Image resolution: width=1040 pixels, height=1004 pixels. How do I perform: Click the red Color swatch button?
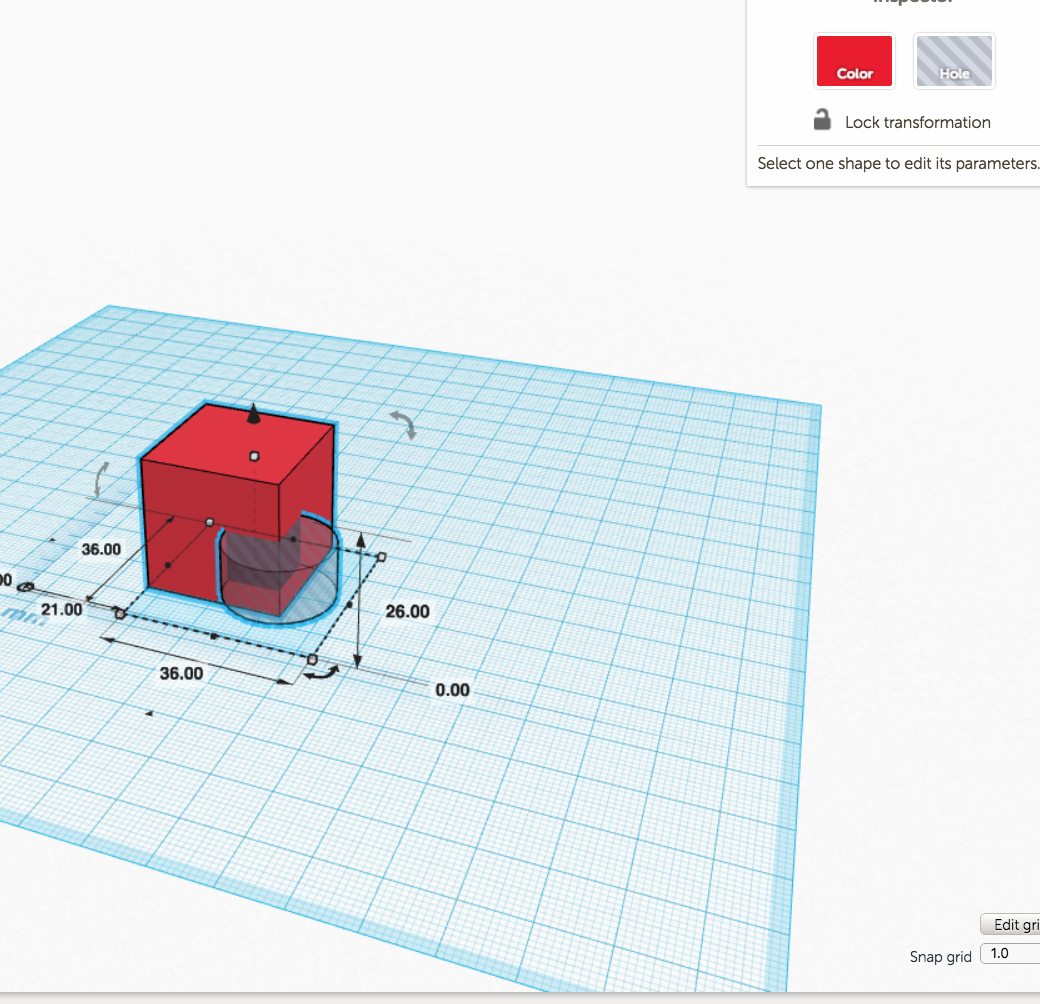coord(854,61)
